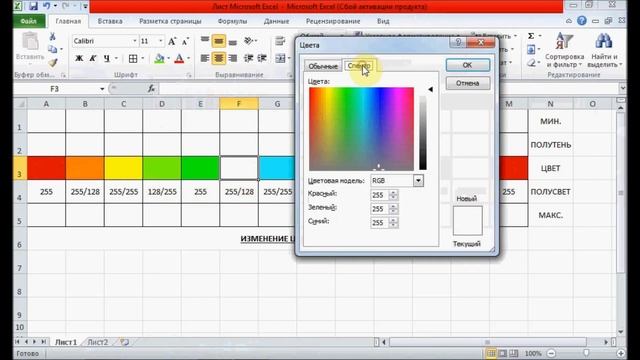Image resolution: width=640 pixels, height=360 pixels.
Task: Click the Save icon in quick access toolbar
Action: pos(33,6)
